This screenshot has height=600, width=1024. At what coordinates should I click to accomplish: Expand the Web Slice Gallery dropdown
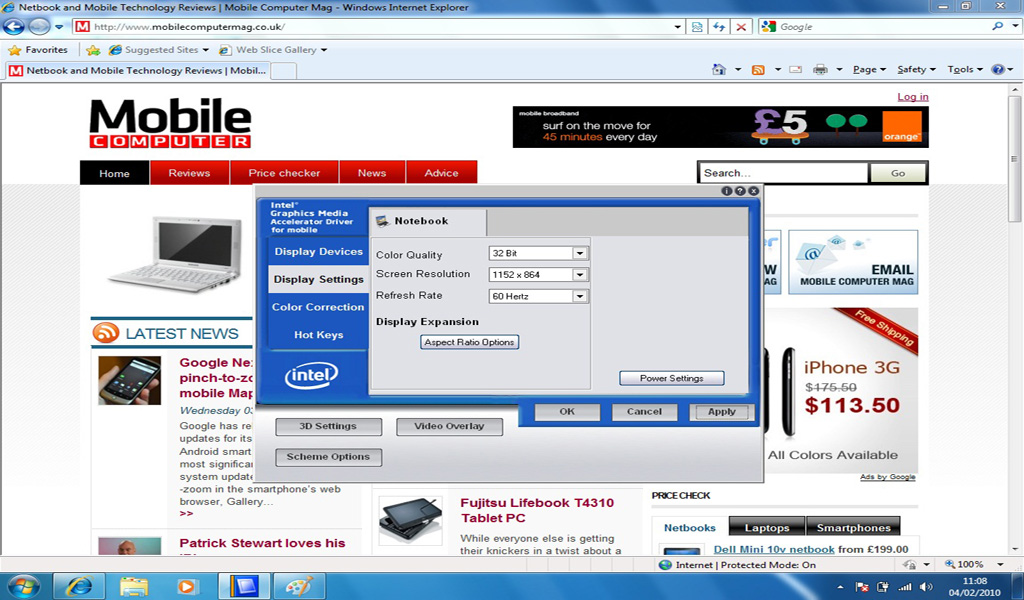point(324,50)
